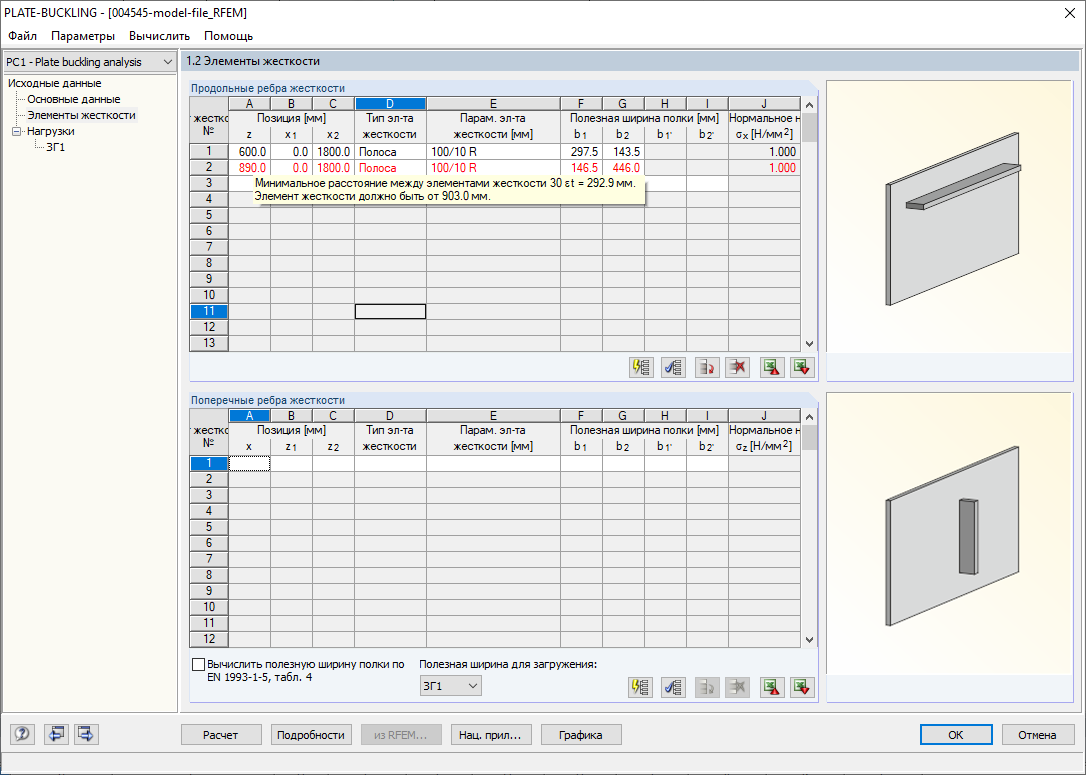Click Excel up-arrow icon under transverse stiffeners table
Screen dimensions: 1086x775
[x=772, y=687]
